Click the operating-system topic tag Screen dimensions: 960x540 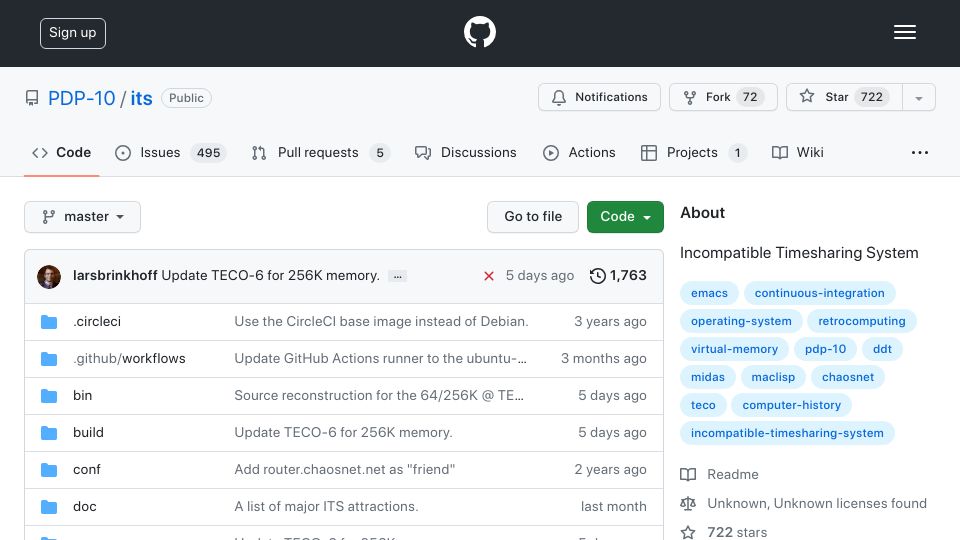coord(741,321)
